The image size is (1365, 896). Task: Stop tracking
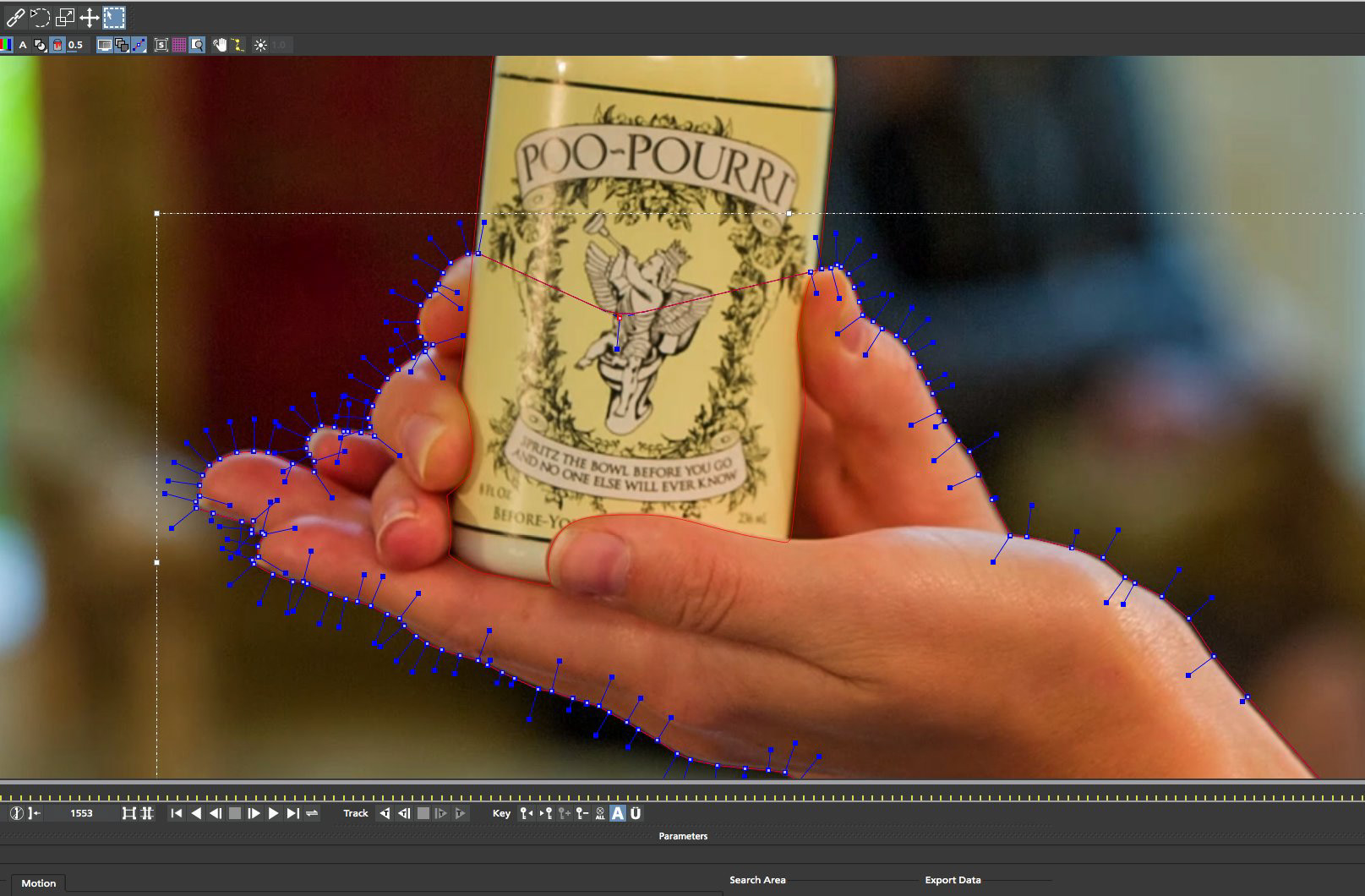pyautogui.click(x=423, y=813)
